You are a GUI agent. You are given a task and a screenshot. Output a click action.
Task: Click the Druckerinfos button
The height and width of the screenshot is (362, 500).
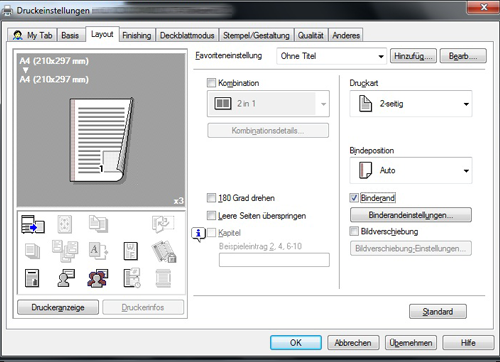pos(143,307)
